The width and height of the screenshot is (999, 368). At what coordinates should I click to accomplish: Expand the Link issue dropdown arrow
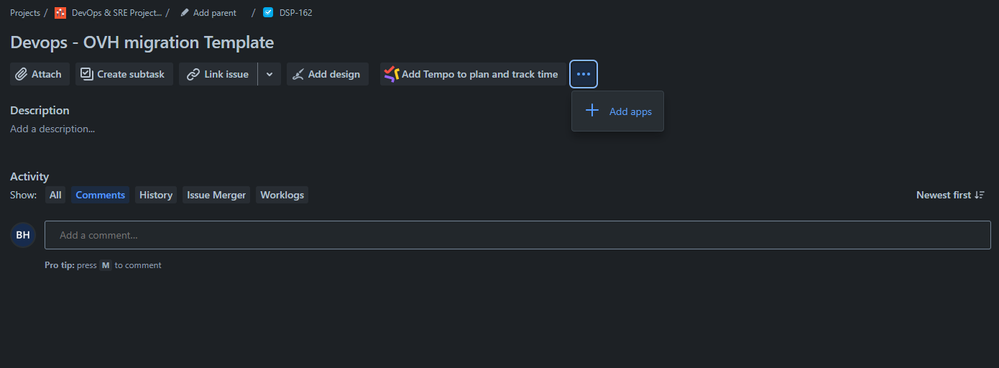(270, 74)
